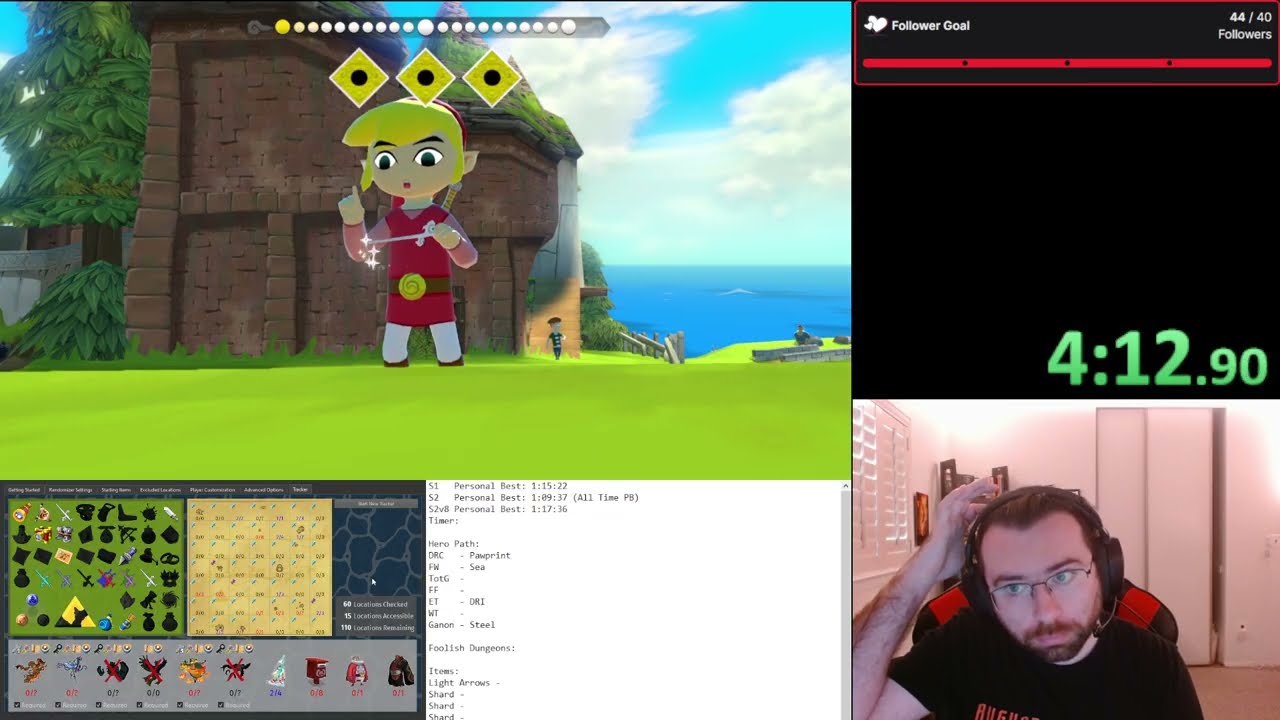Screen dimensions: 1280x720
Task: Click the red mailbox icon
Action: tap(316, 670)
